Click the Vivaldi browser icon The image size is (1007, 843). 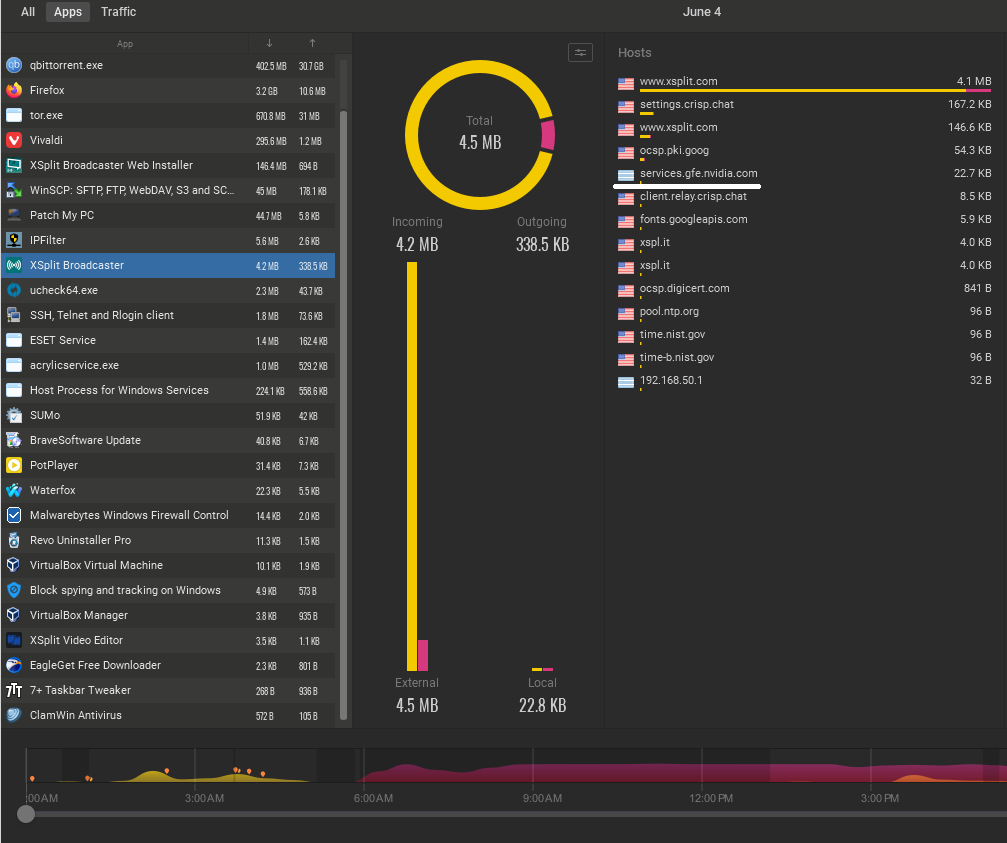(14, 141)
